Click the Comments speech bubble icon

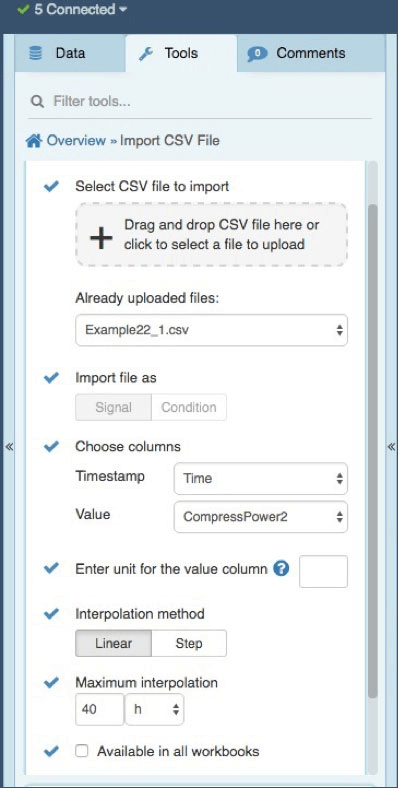coord(257,54)
